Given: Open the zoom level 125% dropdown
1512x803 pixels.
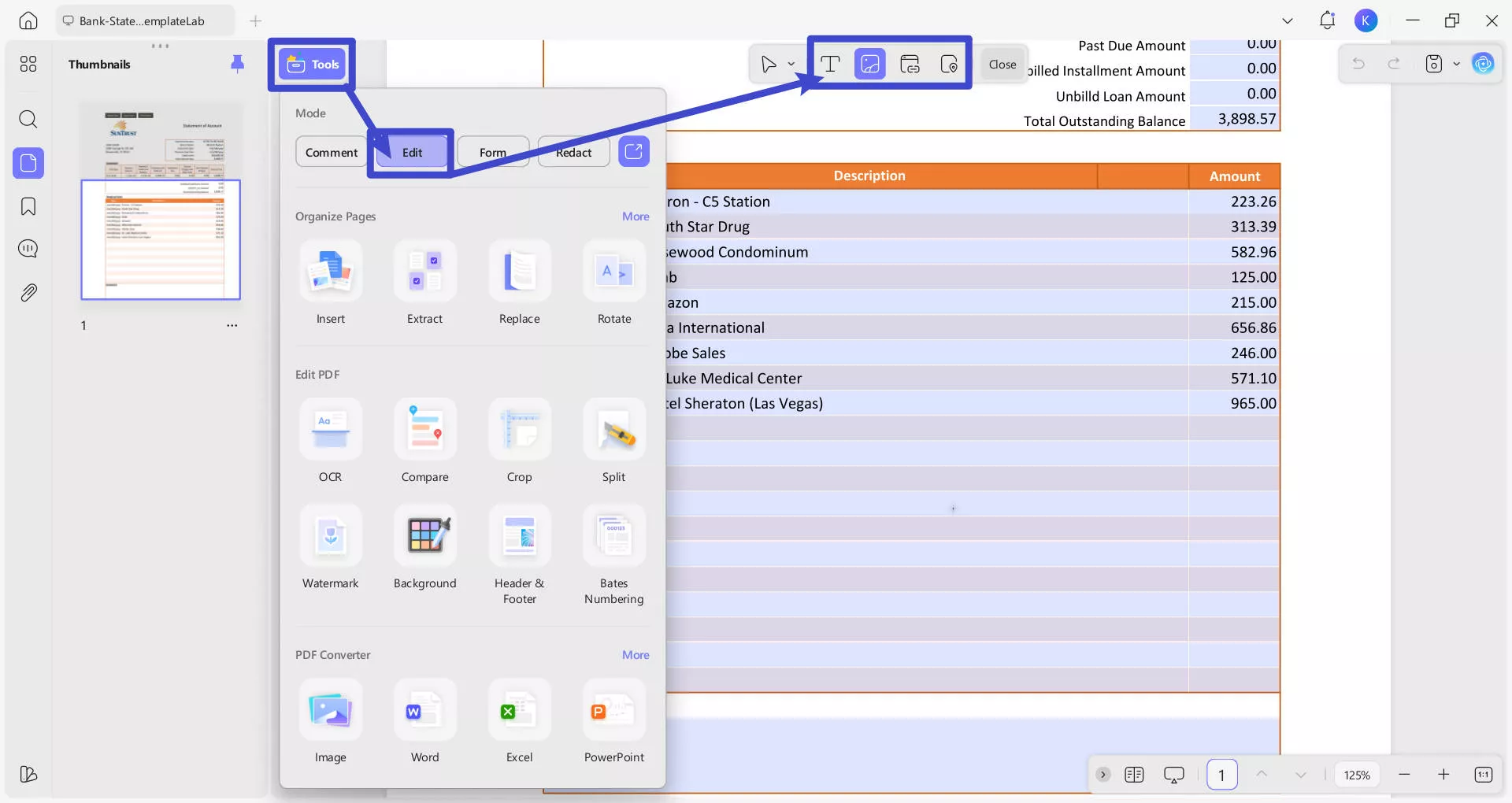Looking at the screenshot, I should point(1356,775).
